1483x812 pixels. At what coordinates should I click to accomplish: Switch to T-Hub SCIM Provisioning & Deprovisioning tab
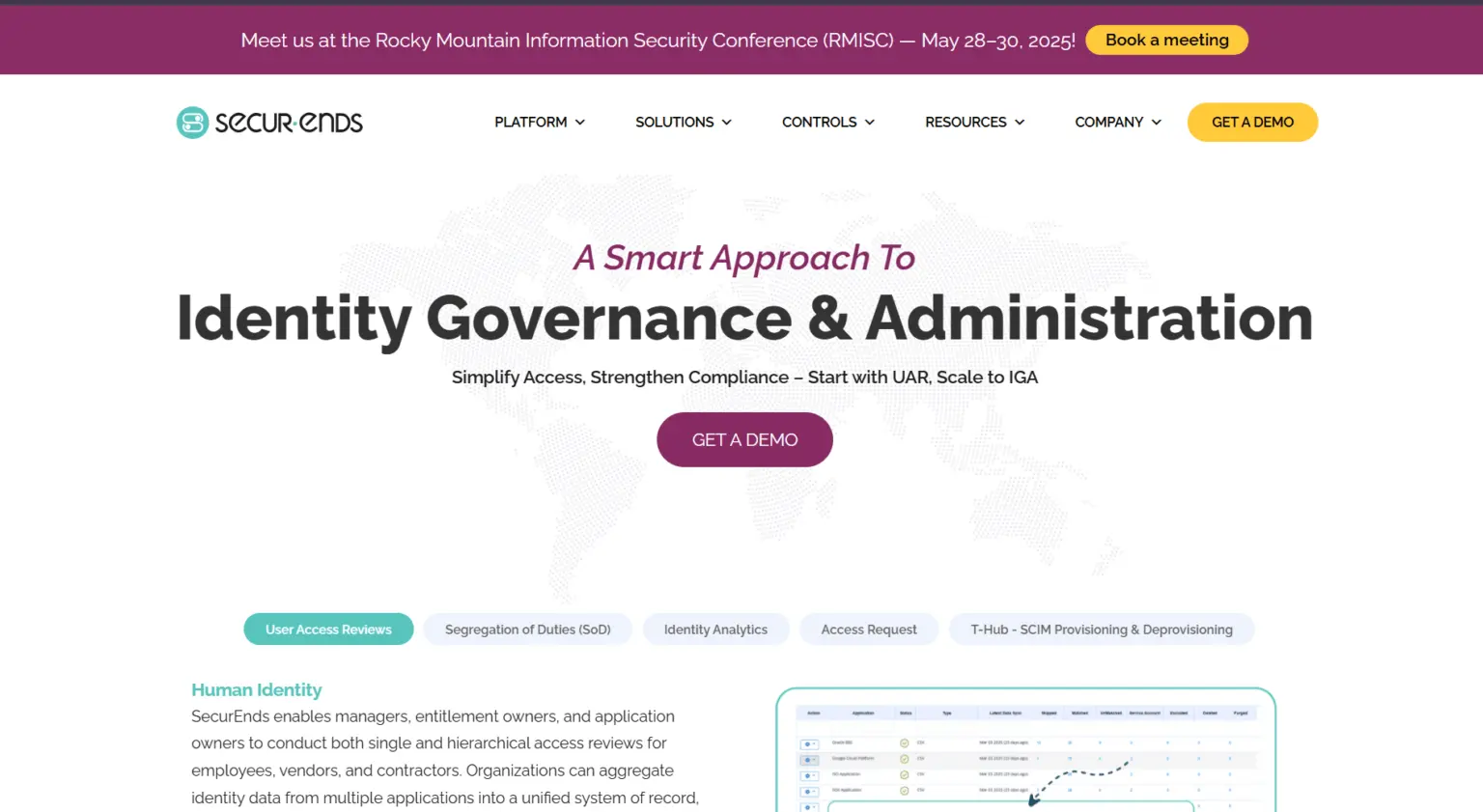(1101, 630)
